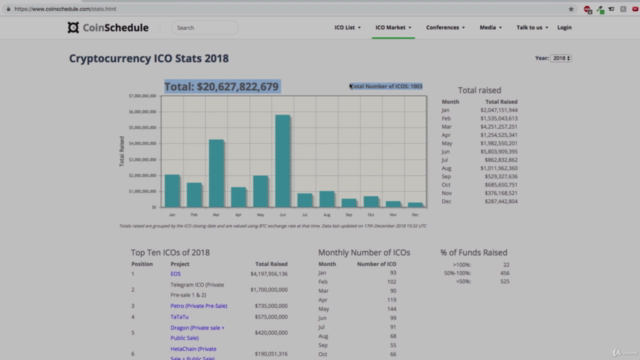
Task: Click the Jan bar in chart
Action: tap(172, 191)
